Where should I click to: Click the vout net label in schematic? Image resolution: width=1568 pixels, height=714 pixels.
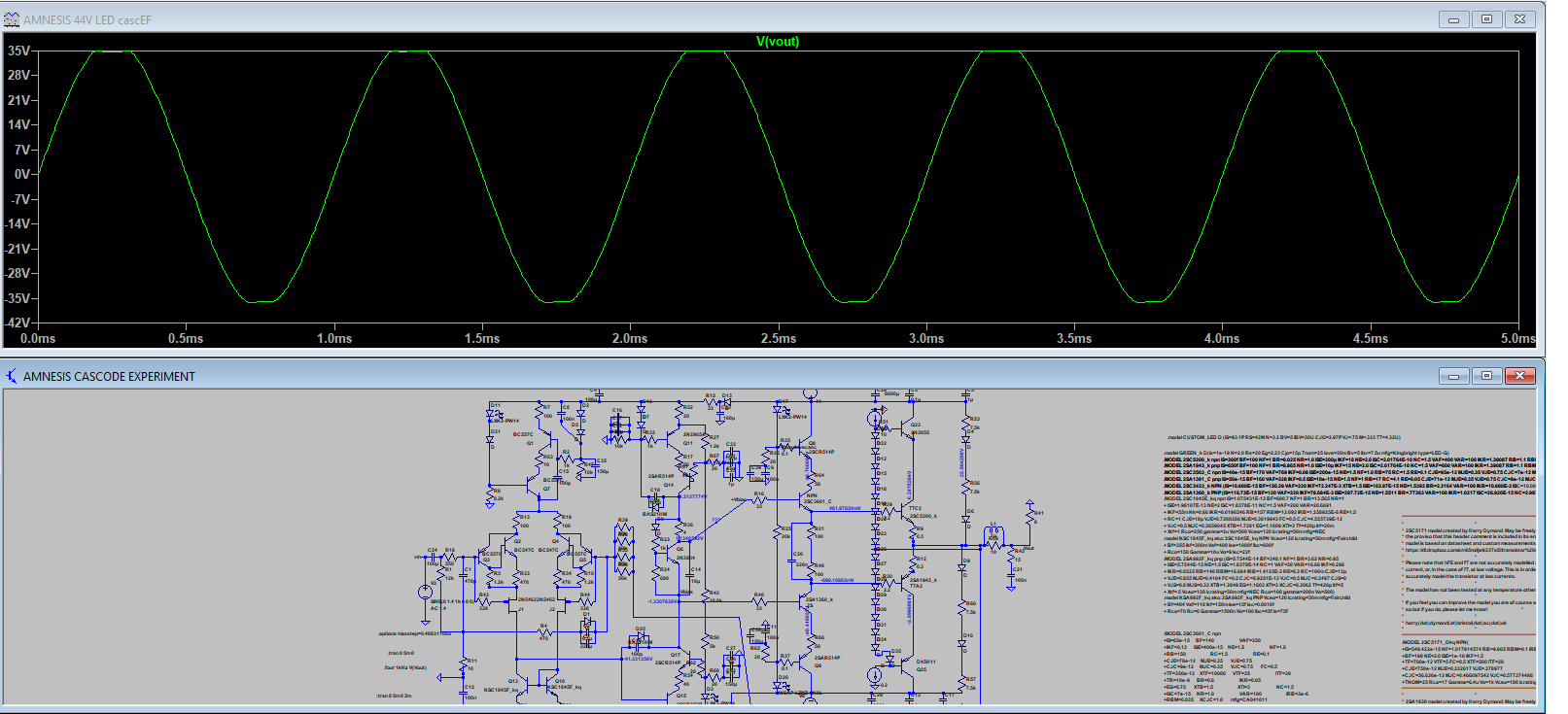[1028, 548]
